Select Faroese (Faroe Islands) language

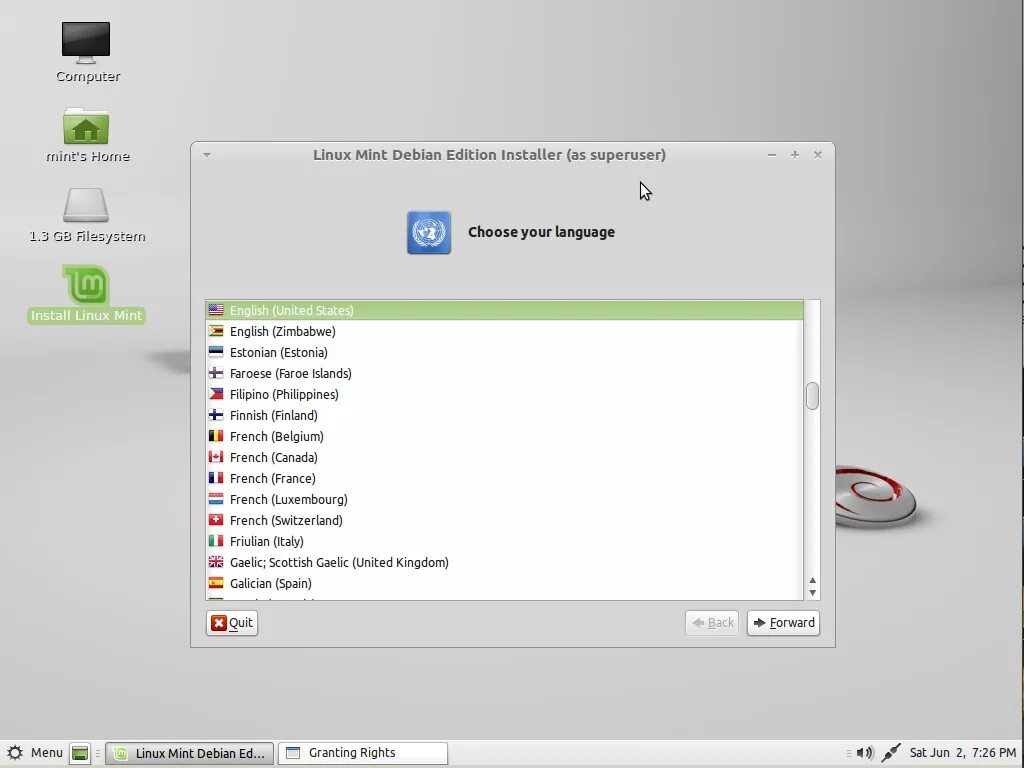coord(504,373)
